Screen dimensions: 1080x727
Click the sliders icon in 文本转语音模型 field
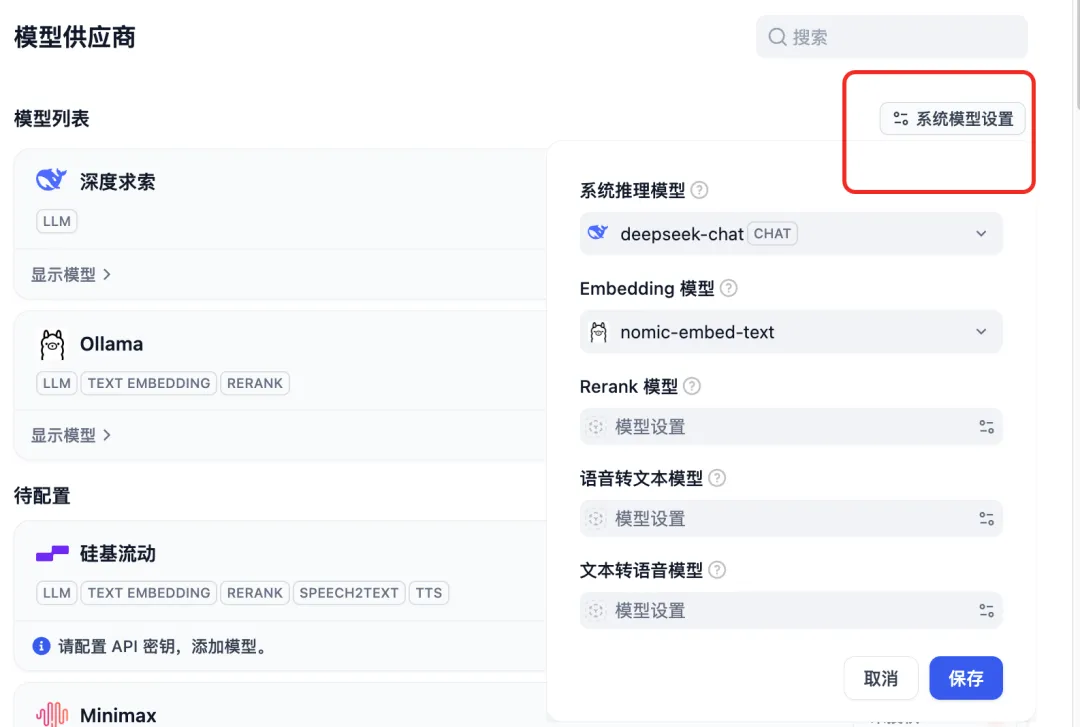point(986,611)
